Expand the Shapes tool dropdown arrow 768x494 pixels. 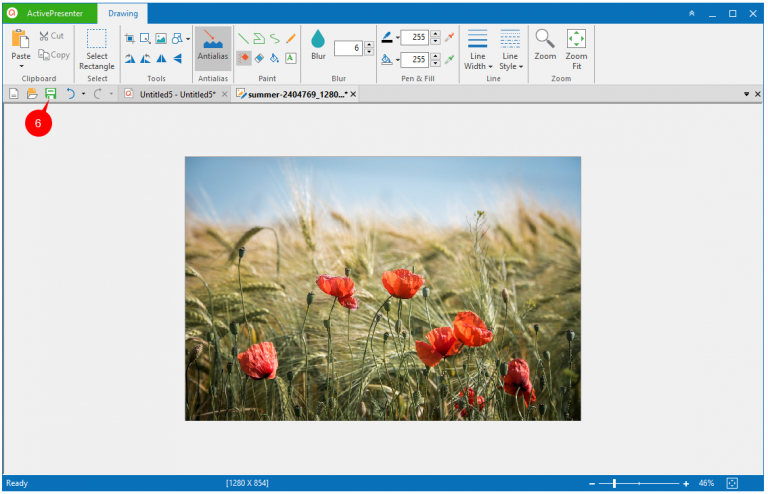click(188, 39)
